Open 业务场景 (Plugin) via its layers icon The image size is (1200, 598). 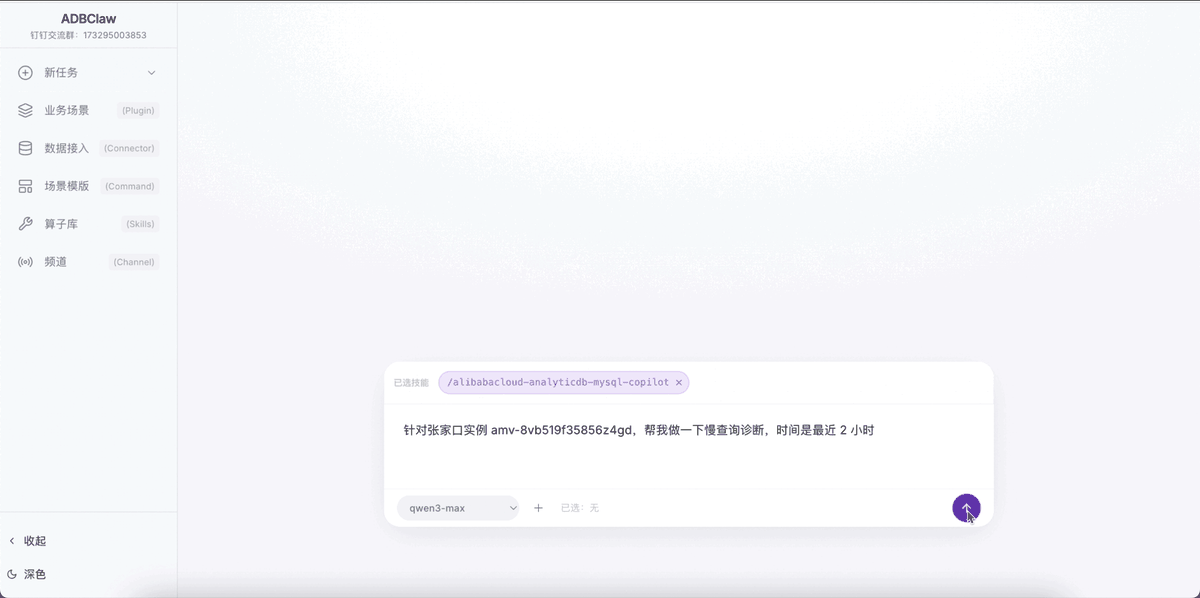(24, 110)
